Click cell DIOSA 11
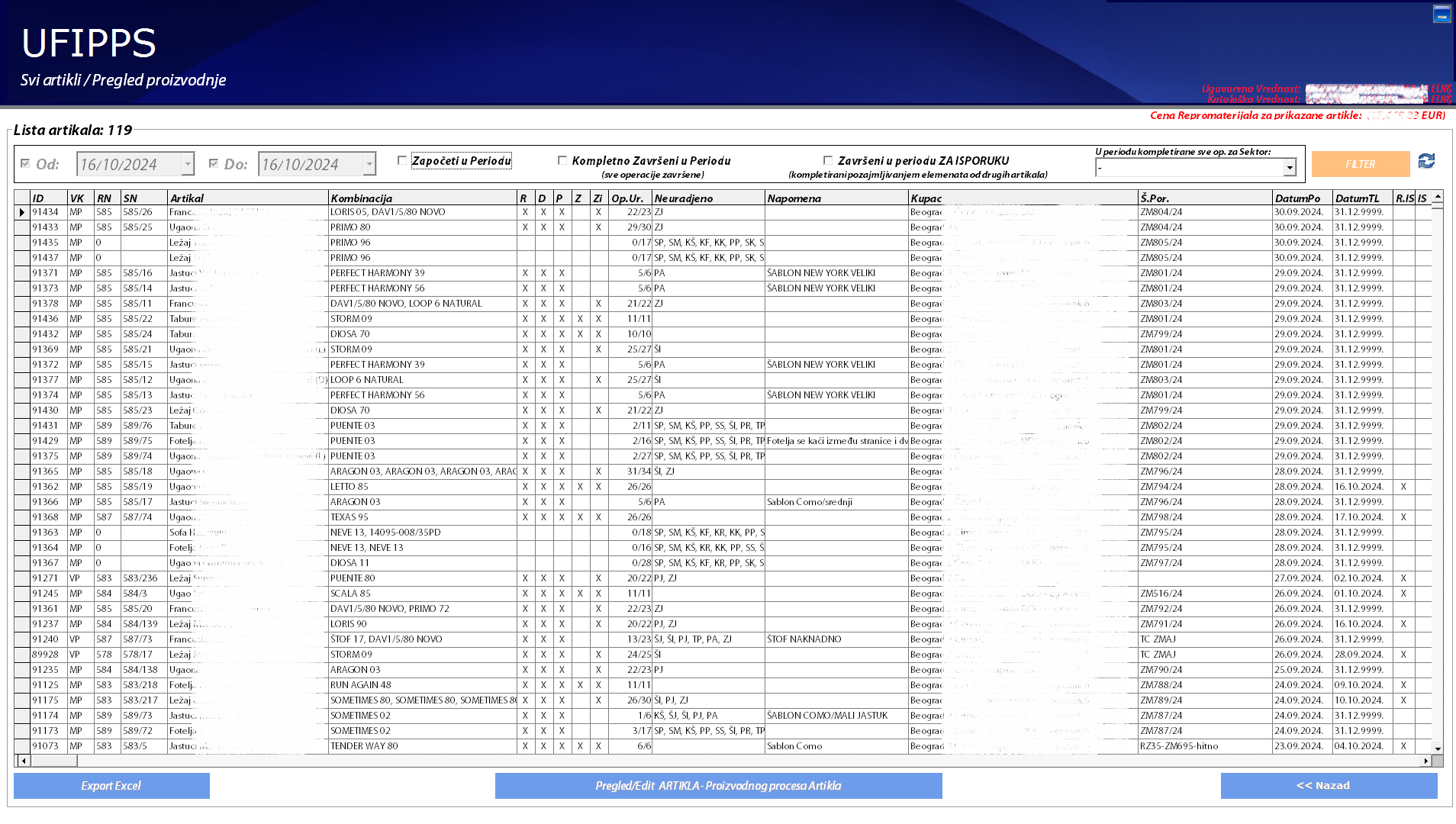The width and height of the screenshot is (1456, 824). click(x=423, y=563)
